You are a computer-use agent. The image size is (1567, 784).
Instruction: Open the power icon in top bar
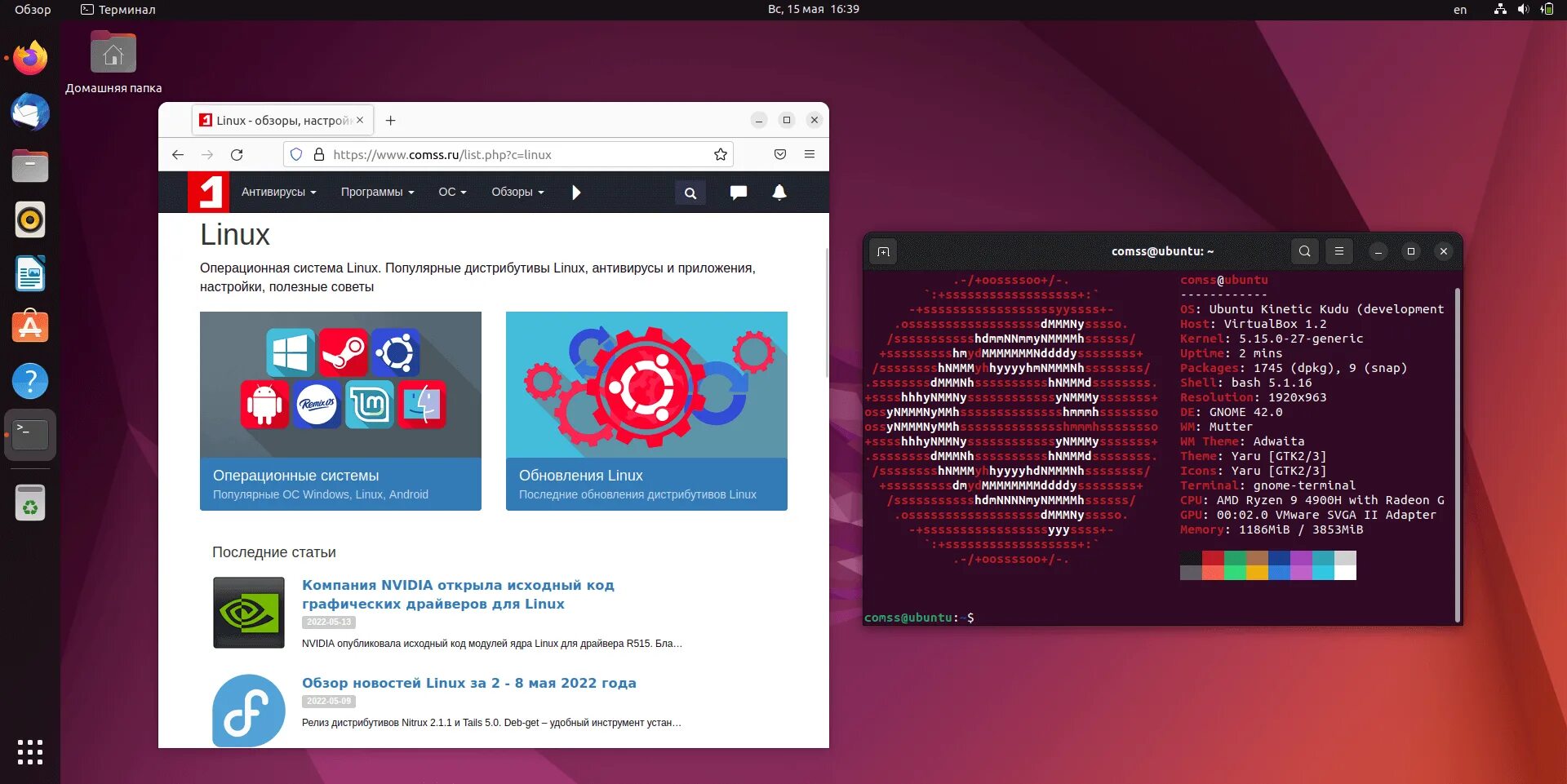1547,10
